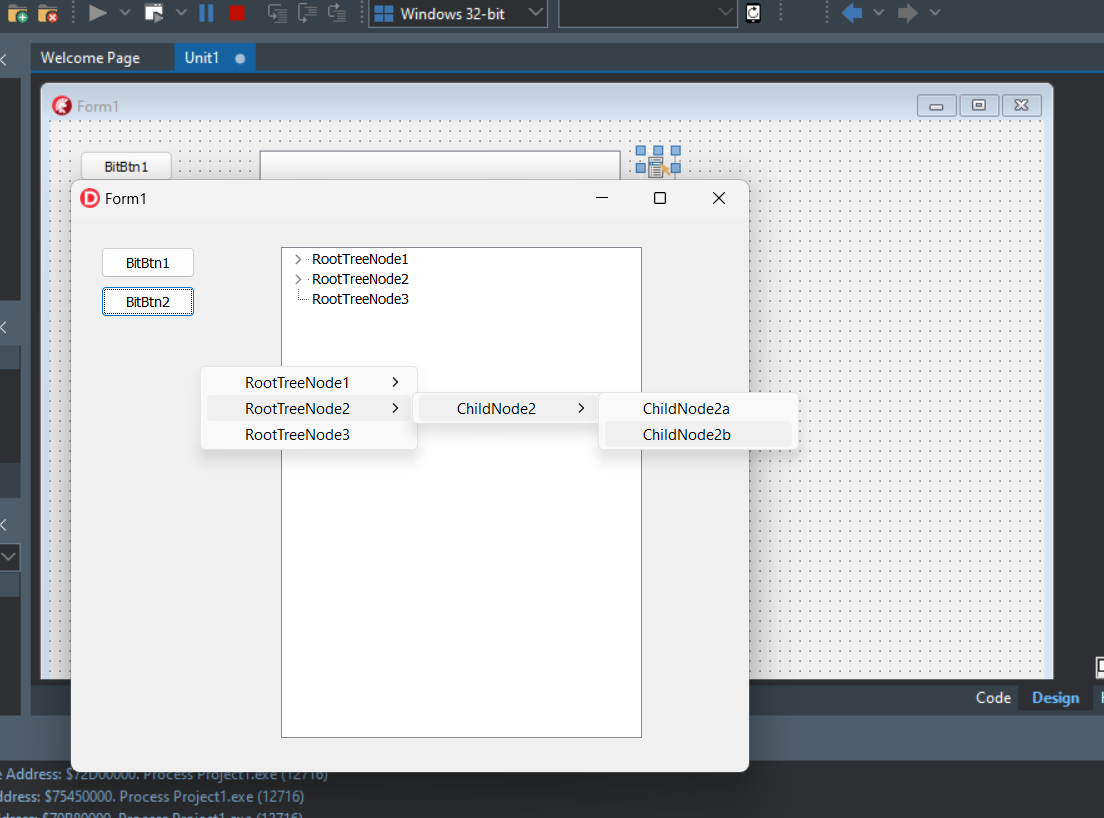Screen dimensions: 1104x818
Task: Expand RootTreeNode2 in the tree view
Action: pyautogui.click(x=298, y=279)
